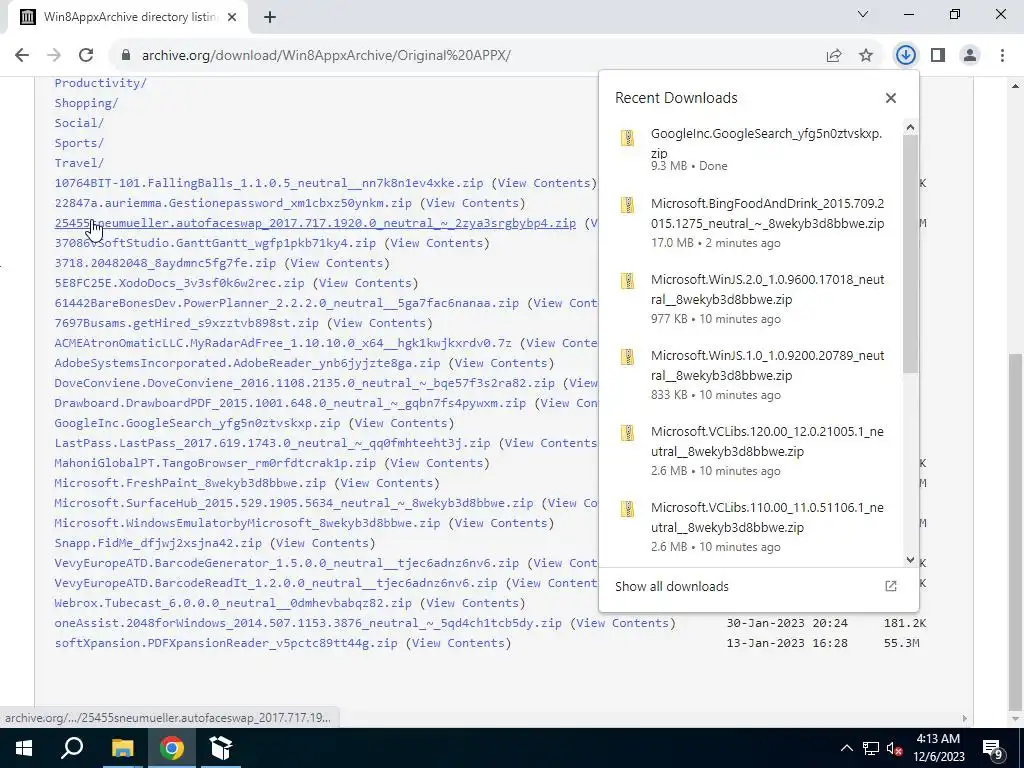Go back using the browser back arrow
Image resolution: width=1024 pixels, height=768 pixels.
click(22, 56)
